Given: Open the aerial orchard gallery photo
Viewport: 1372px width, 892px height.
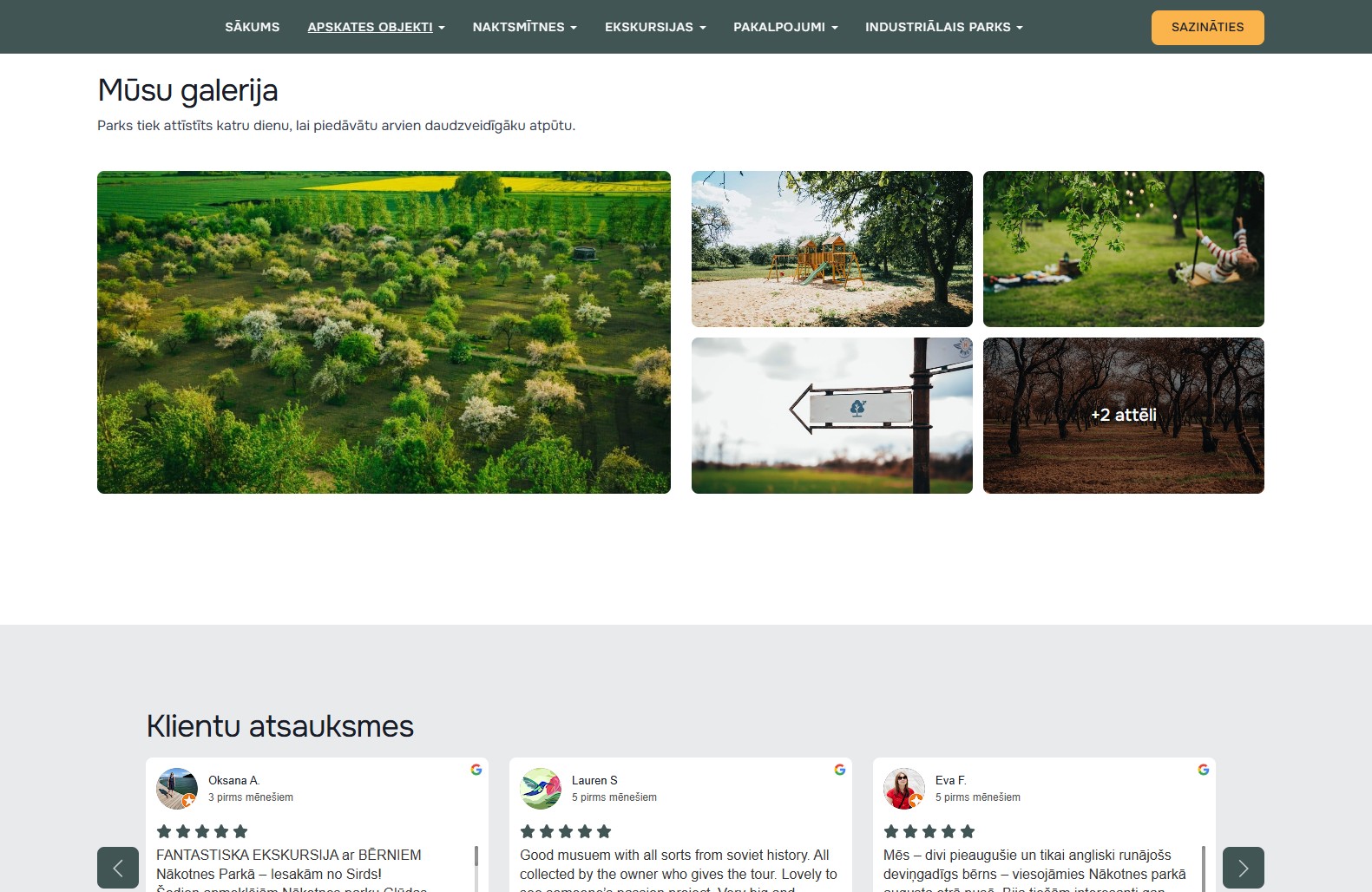Looking at the screenshot, I should (x=384, y=332).
